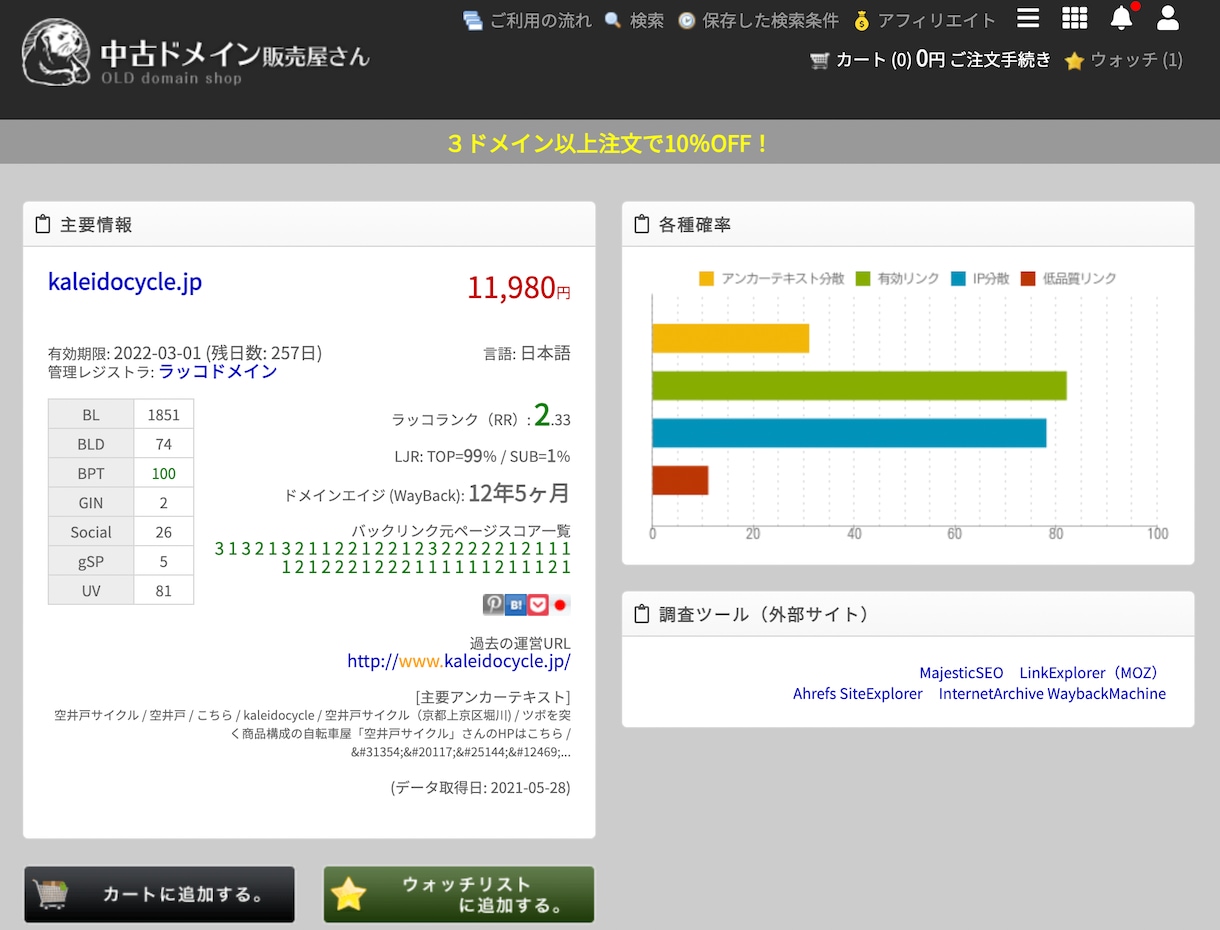This screenshot has height=930, width=1220.
Task: Open the kaleidocycle.jp domain title link
Action: pos(125,282)
